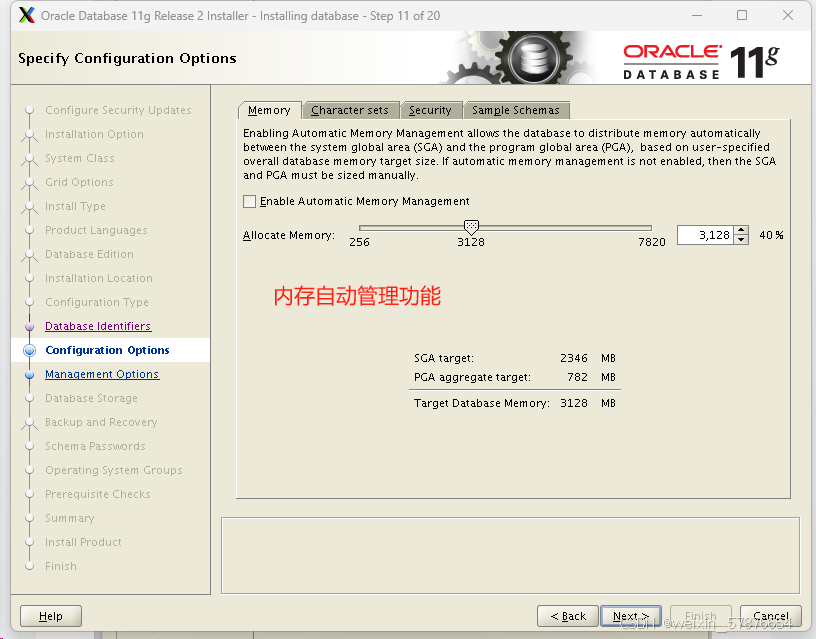Click the Summary step marker dot
The width and height of the screenshot is (816, 639).
pyautogui.click(x=30, y=518)
